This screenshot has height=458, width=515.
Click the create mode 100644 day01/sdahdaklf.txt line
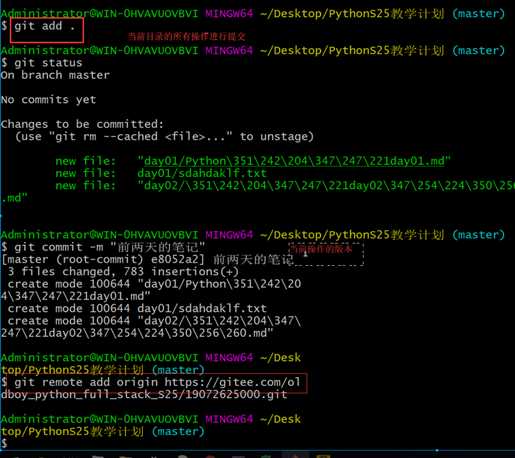click(137, 309)
